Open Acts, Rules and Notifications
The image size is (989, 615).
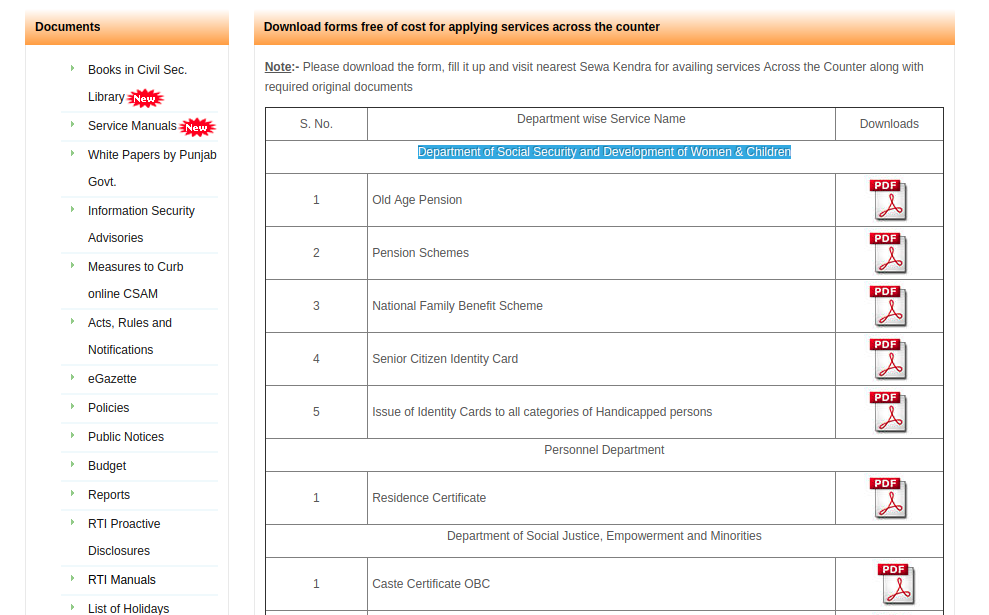tap(130, 323)
